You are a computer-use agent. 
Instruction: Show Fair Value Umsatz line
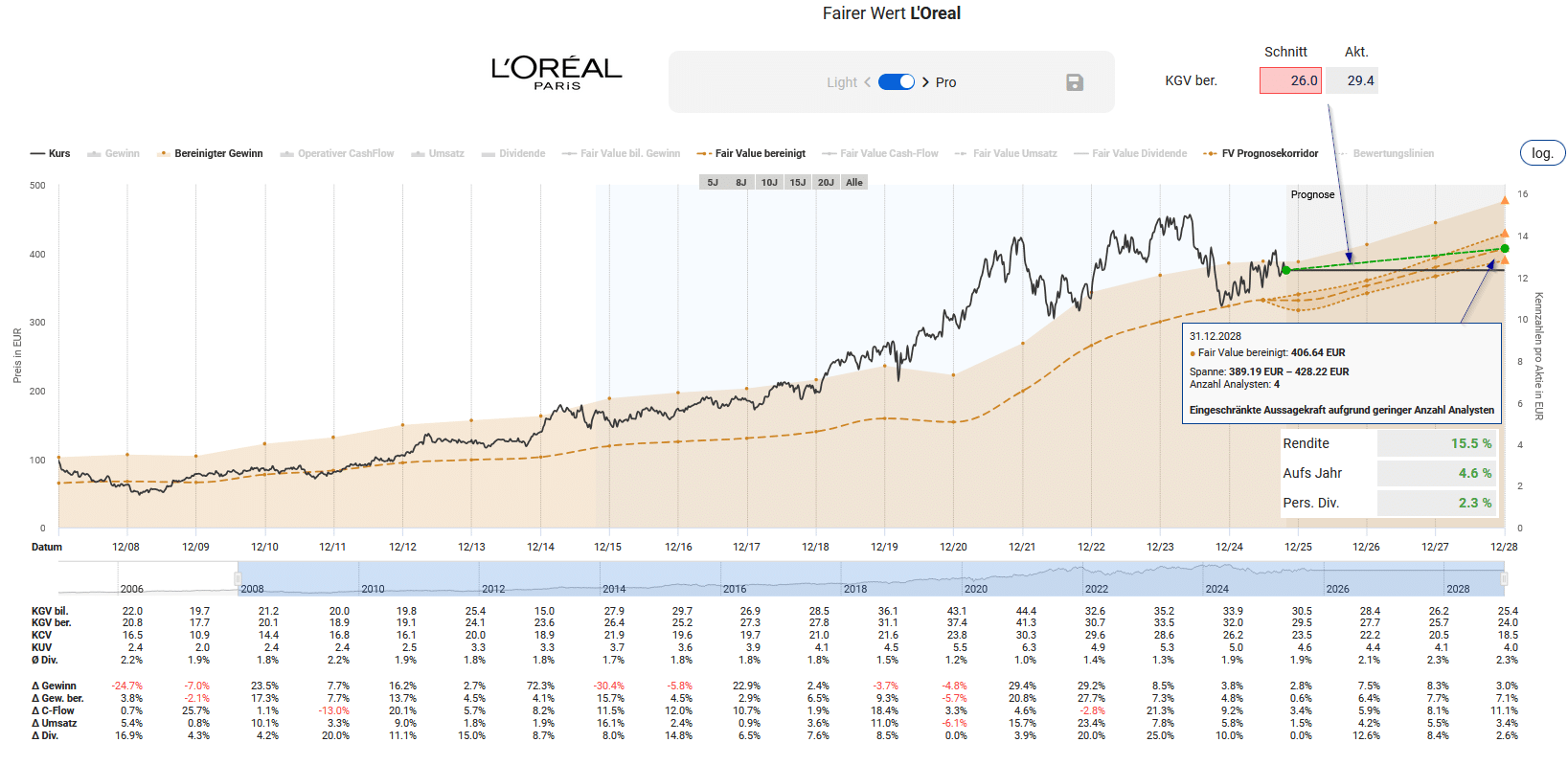(x=1007, y=153)
